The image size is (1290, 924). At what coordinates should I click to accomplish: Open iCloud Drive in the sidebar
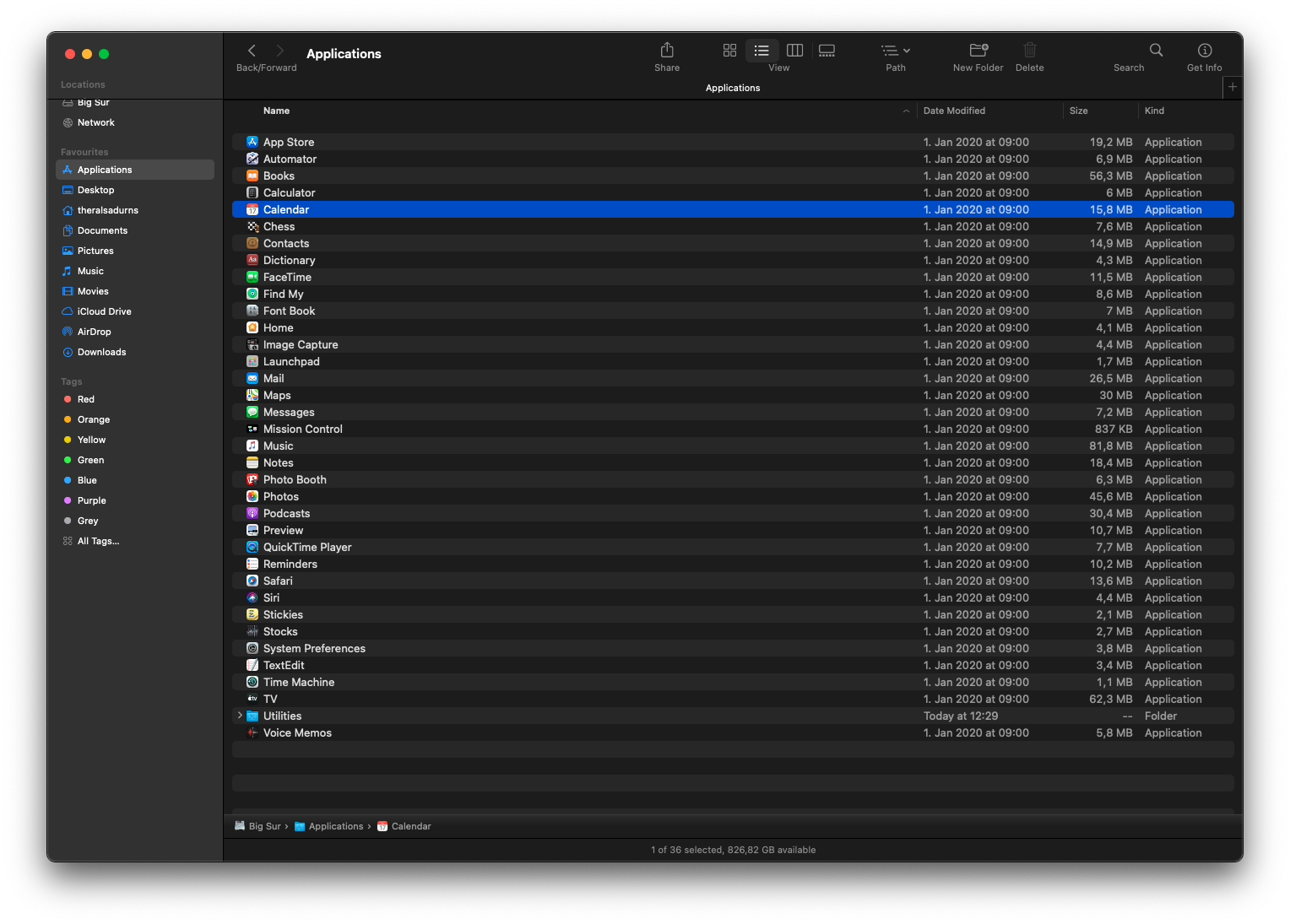[x=135, y=311]
